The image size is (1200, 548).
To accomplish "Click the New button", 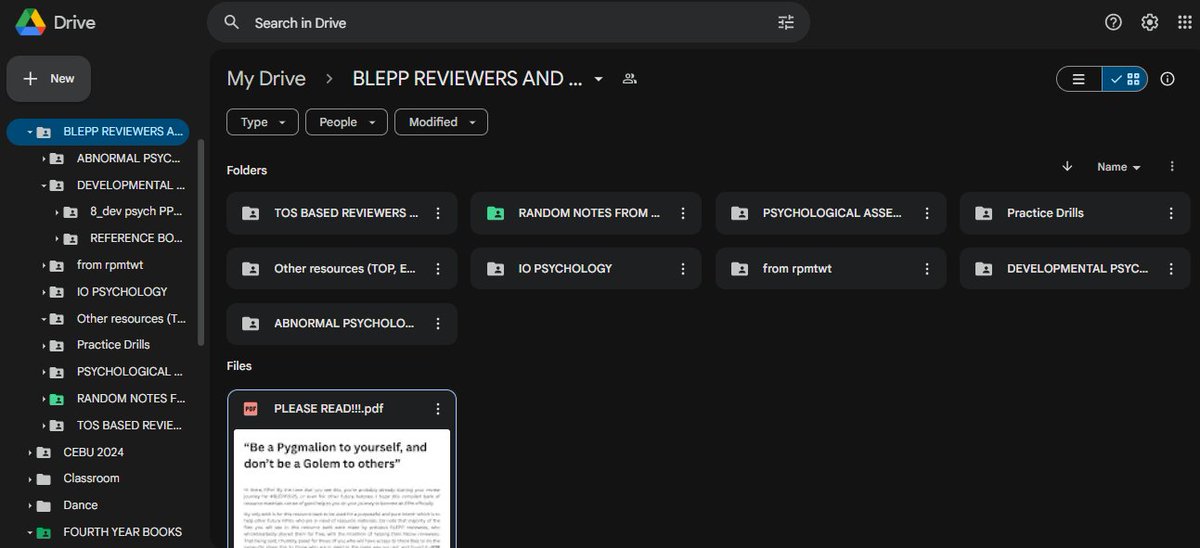I will pos(49,78).
